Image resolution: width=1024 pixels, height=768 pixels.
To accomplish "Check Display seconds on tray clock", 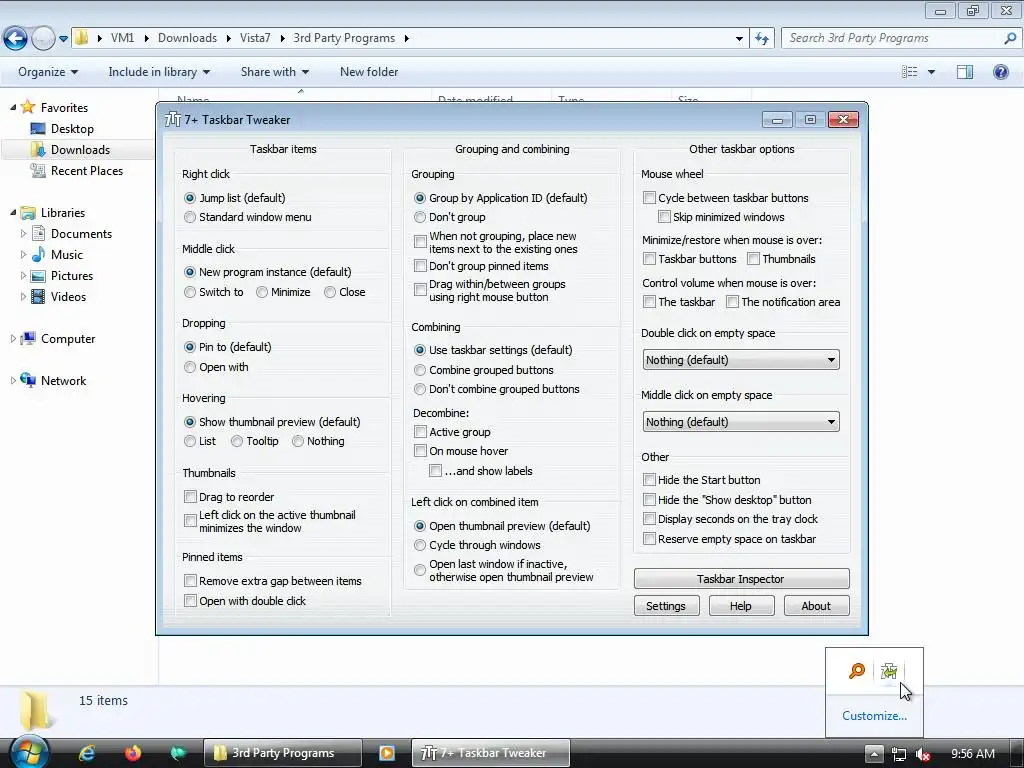I will pos(649,519).
